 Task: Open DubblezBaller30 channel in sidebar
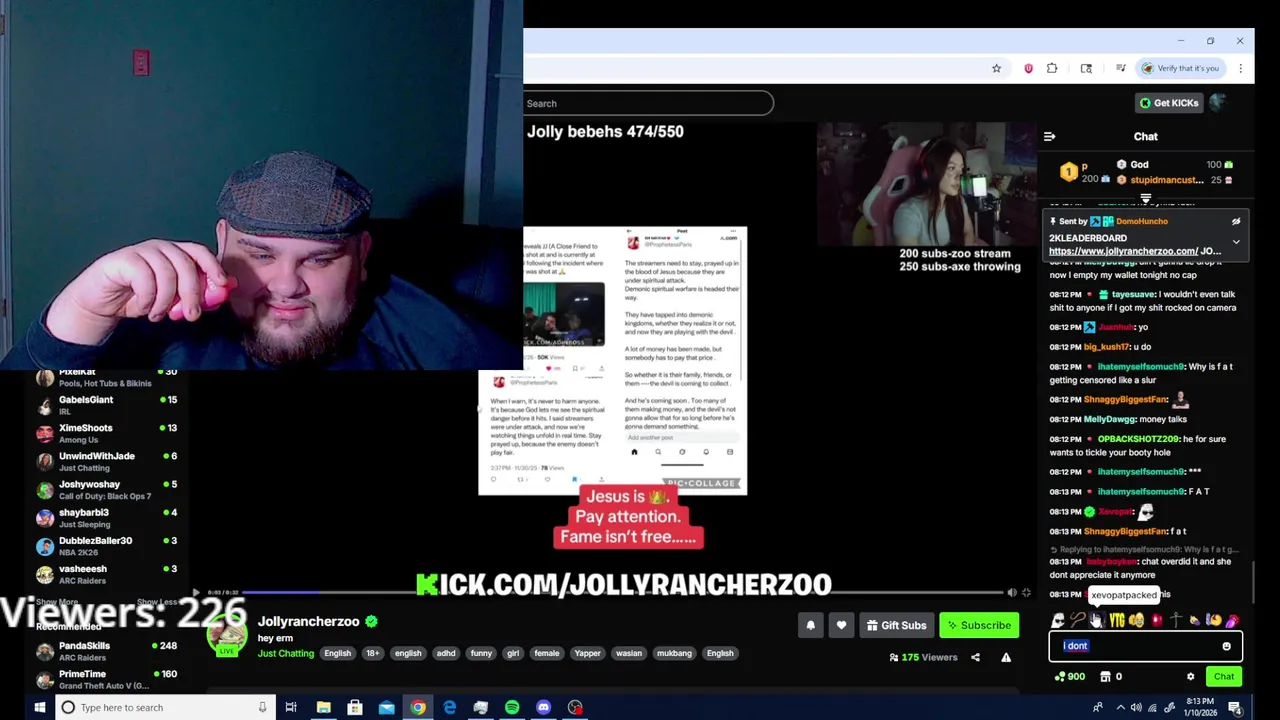tap(106, 546)
